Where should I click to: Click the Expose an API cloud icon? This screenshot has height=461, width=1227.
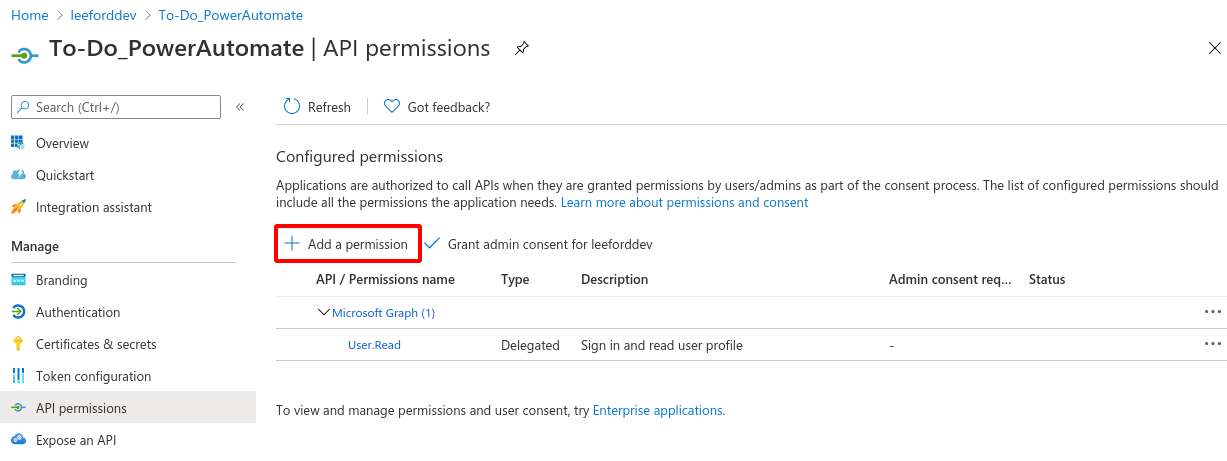18,440
